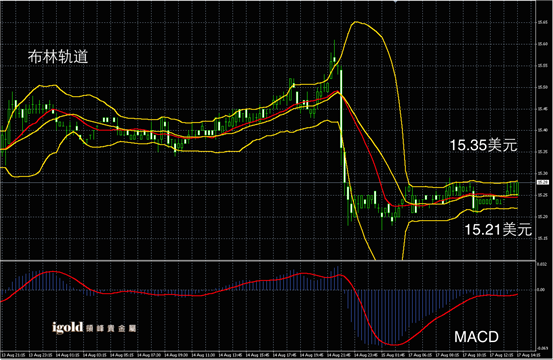
Task: Select the 15.35美元 price annotation
Action: pos(483,145)
